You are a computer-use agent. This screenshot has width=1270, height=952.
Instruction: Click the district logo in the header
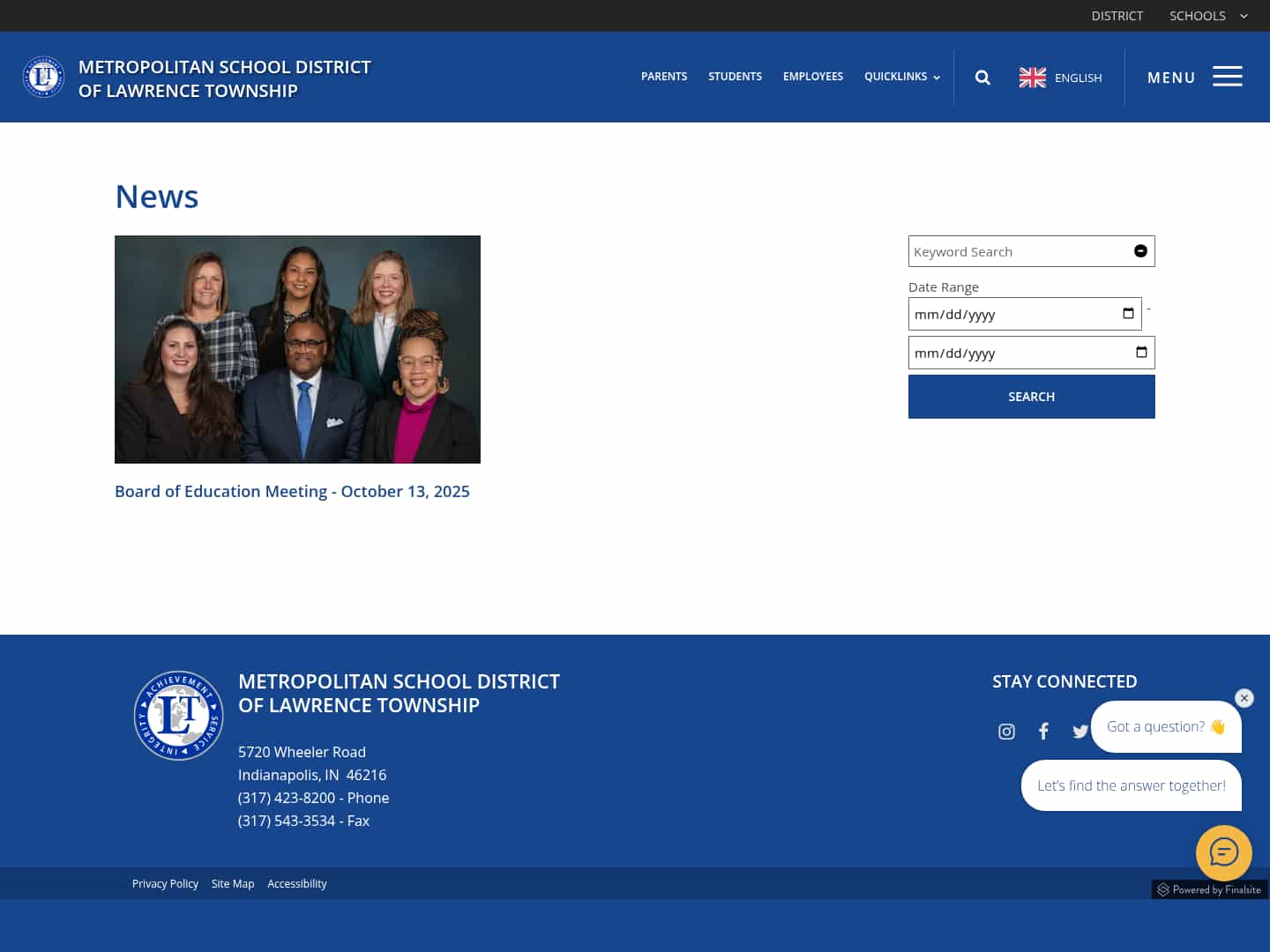click(x=43, y=78)
